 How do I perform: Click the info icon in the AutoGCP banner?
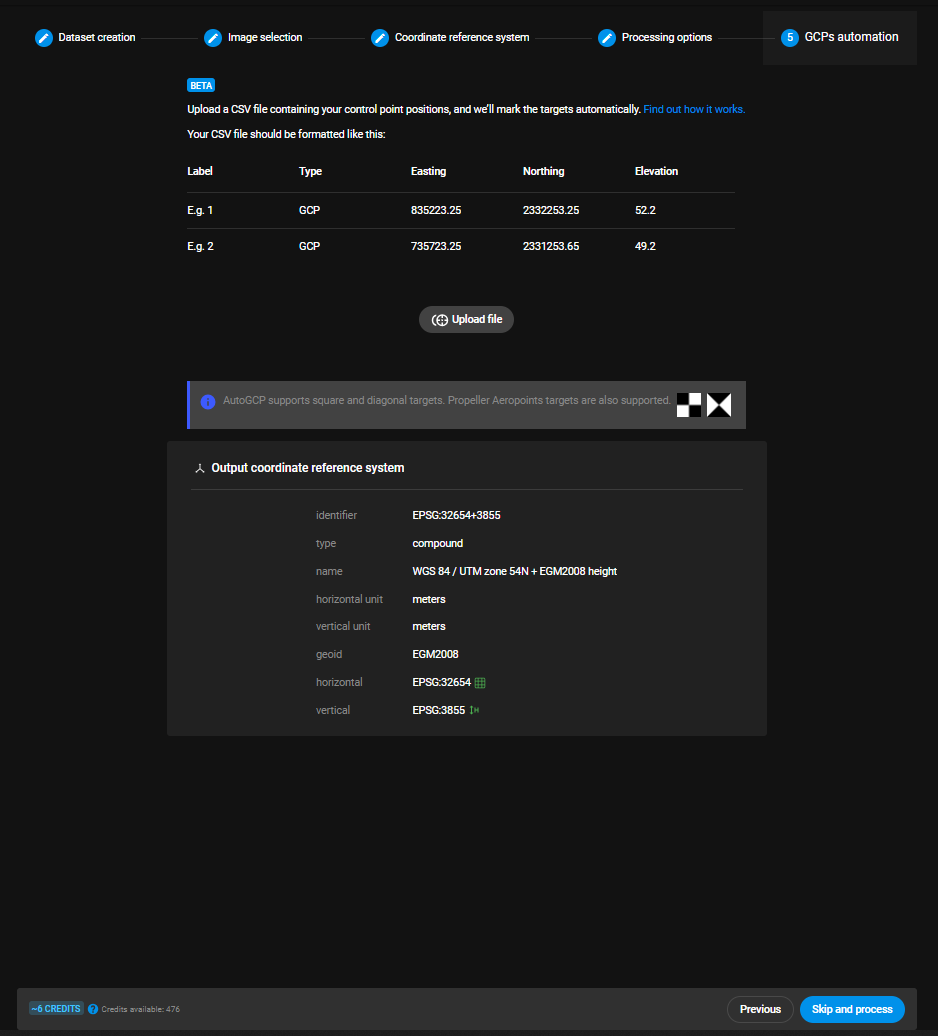coord(208,402)
